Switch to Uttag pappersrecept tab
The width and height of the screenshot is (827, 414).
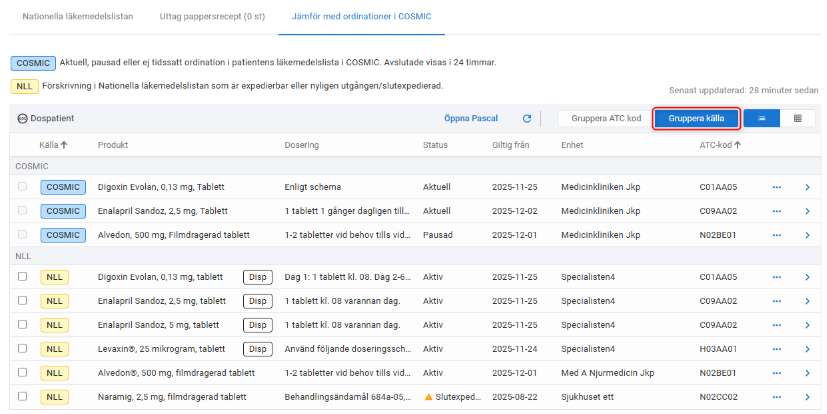[212, 17]
